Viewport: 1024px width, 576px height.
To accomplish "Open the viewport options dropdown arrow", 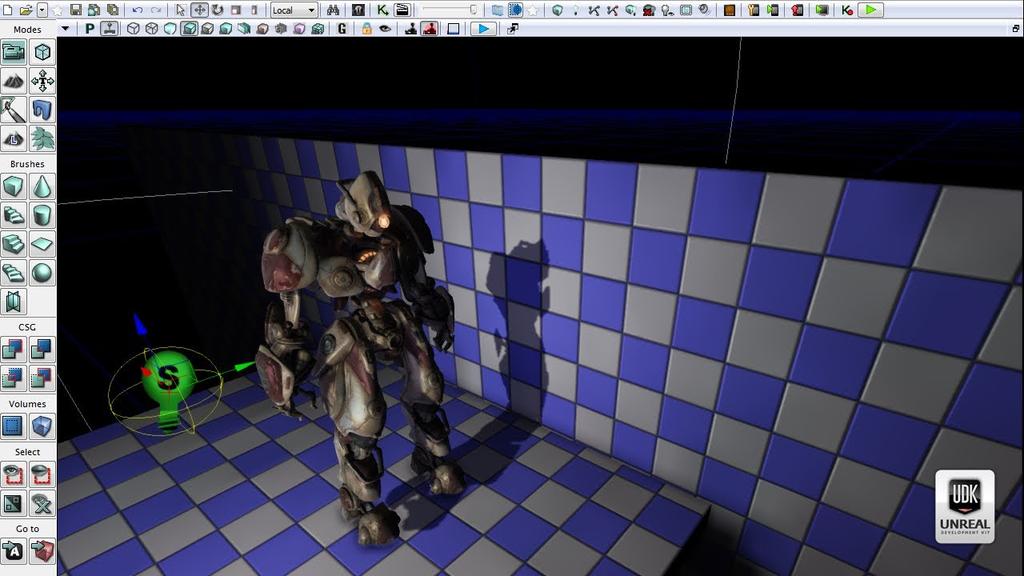I will 65,29.
